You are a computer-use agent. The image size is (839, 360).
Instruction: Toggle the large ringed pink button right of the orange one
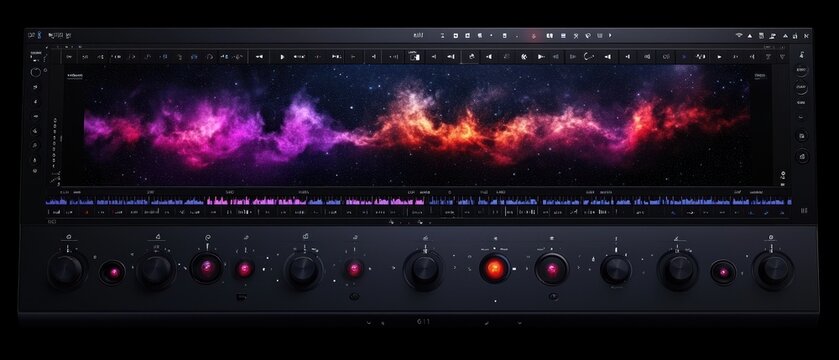point(552,269)
